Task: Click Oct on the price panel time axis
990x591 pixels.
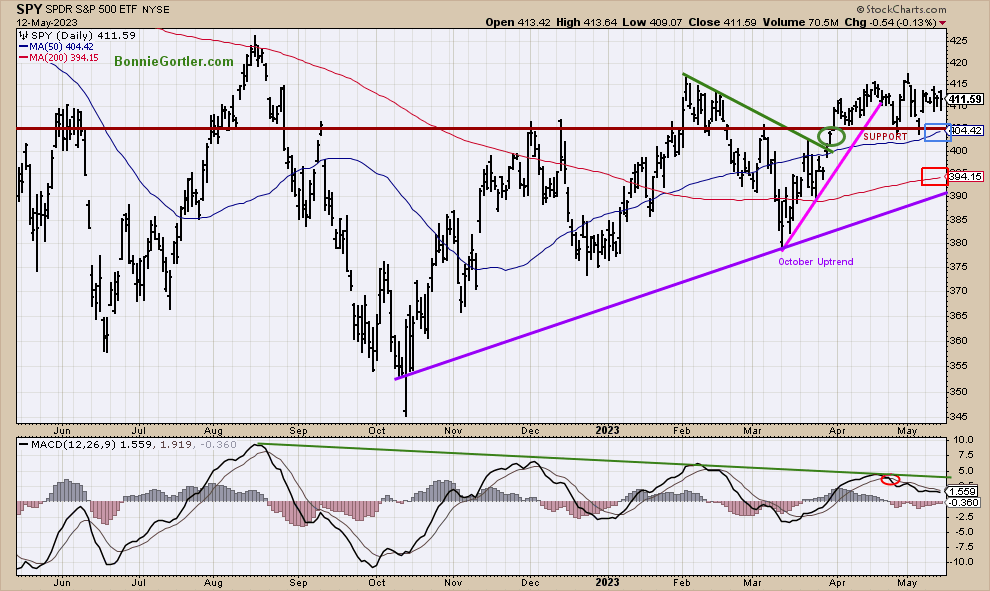Action: (377, 431)
